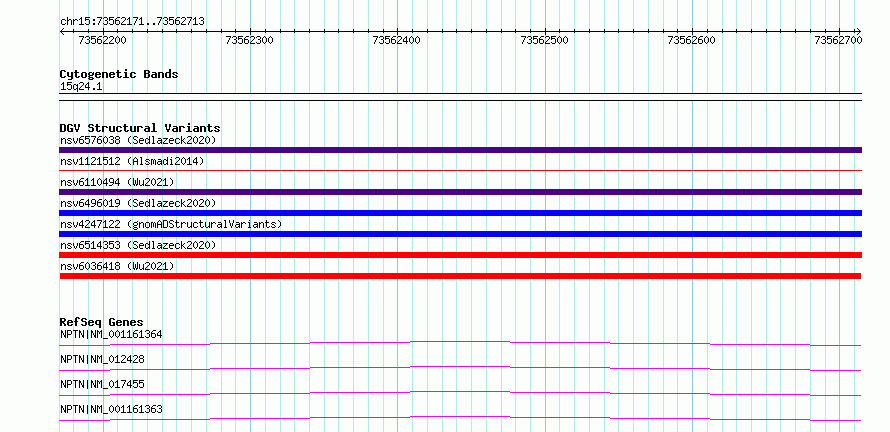The height and width of the screenshot is (432, 890).
Task: Open variant nsv6036418 (Wu2021) label
Action: pyautogui.click(x=117, y=266)
